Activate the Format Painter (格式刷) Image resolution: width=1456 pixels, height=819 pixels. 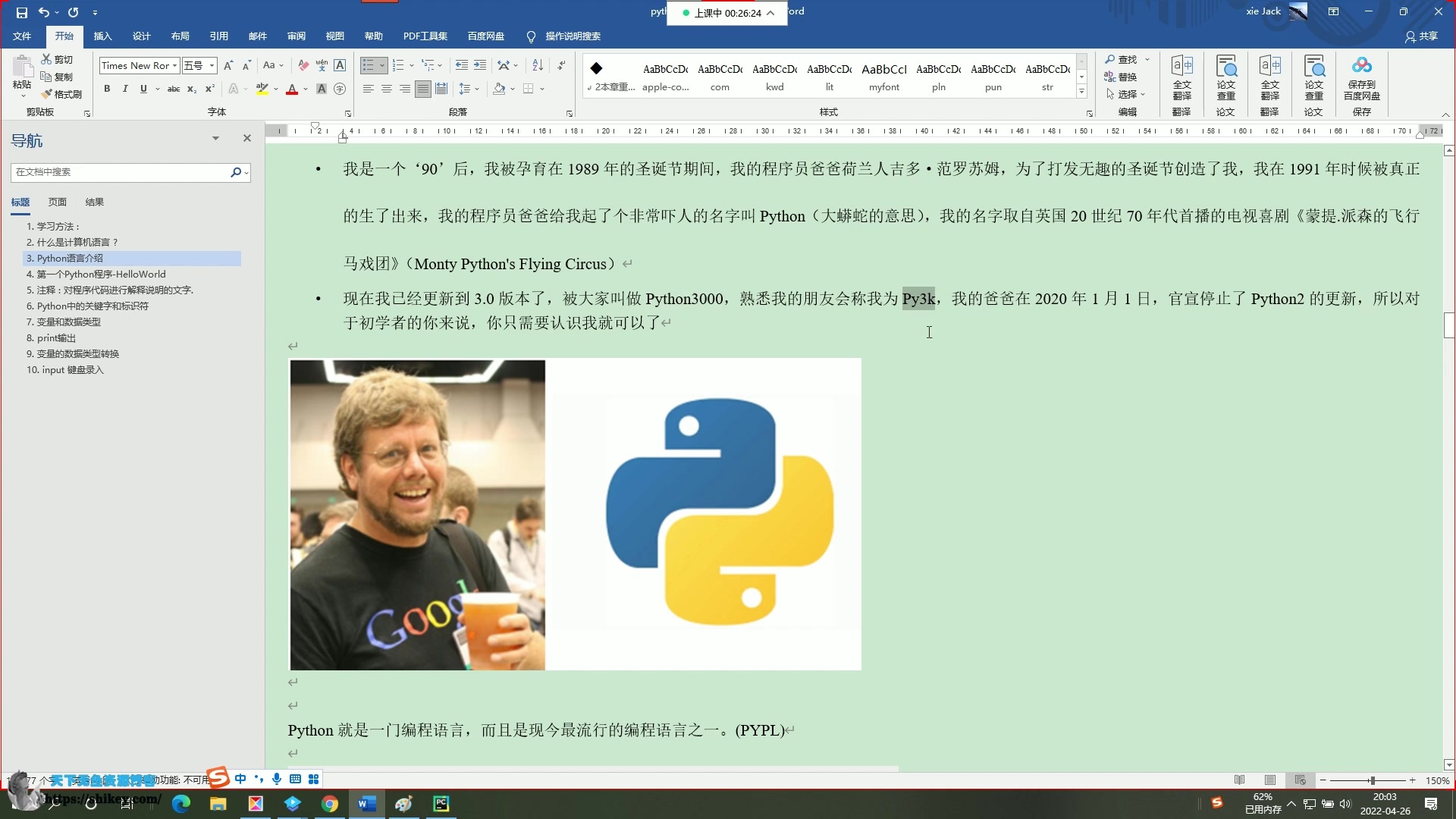click(61, 94)
